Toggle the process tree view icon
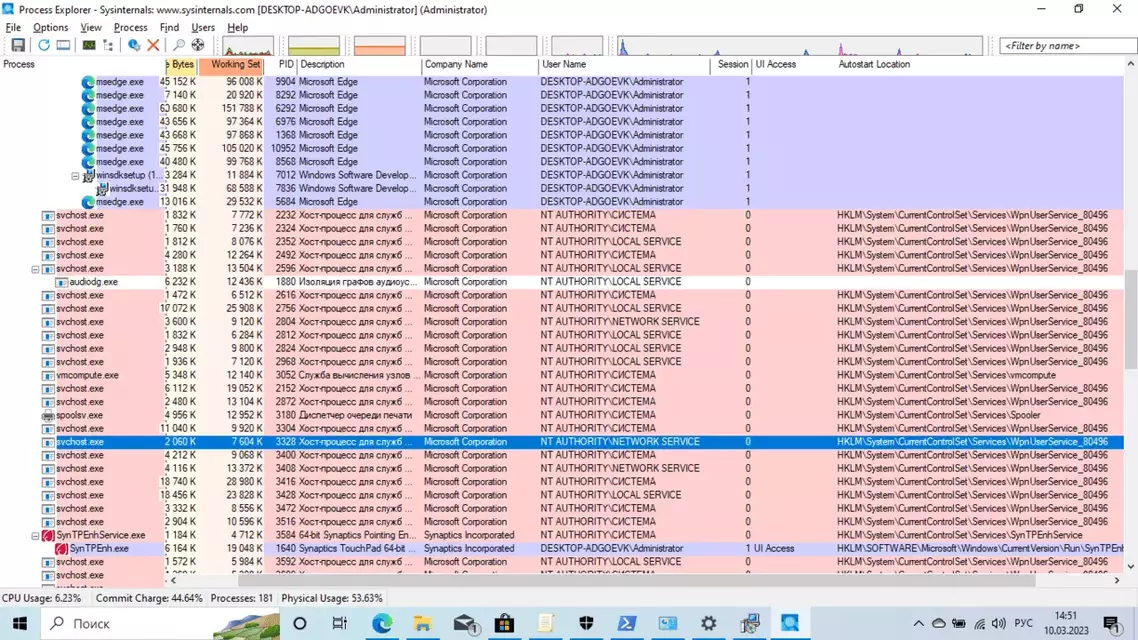Viewport: 1138px width, 640px height. [x=109, y=45]
